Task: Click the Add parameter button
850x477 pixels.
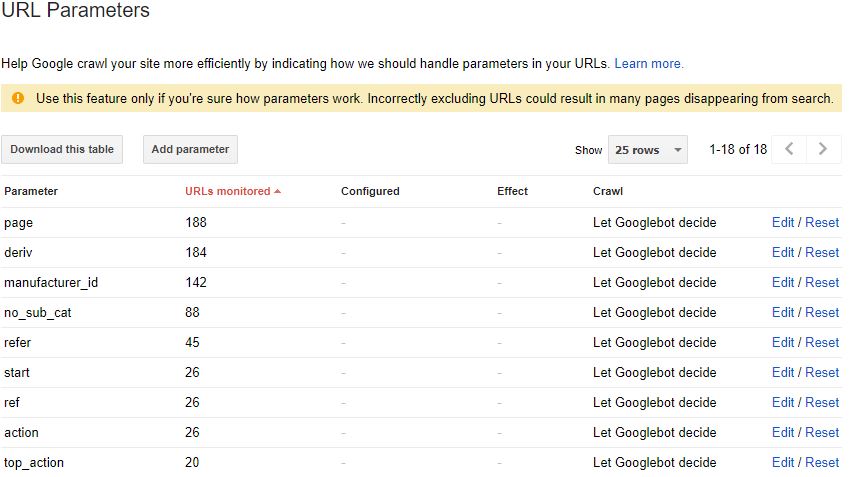Action: [x=190, y=150]
